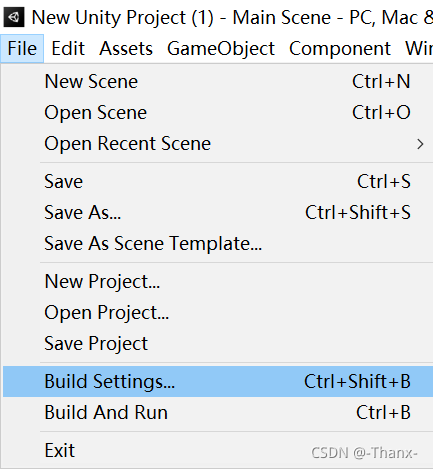The height and width of the screenshot is (469, 433).
Task: Select the Save menu entry
Action: [218, 181]
